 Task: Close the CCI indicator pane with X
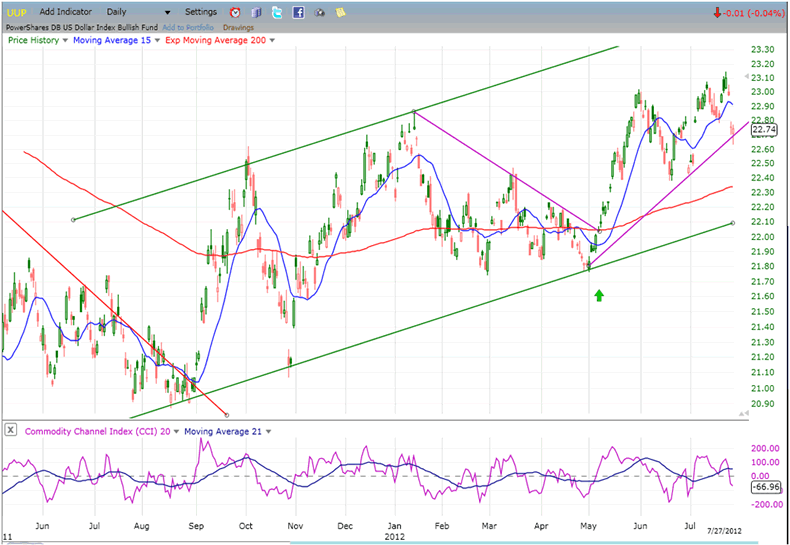point(10,431)
